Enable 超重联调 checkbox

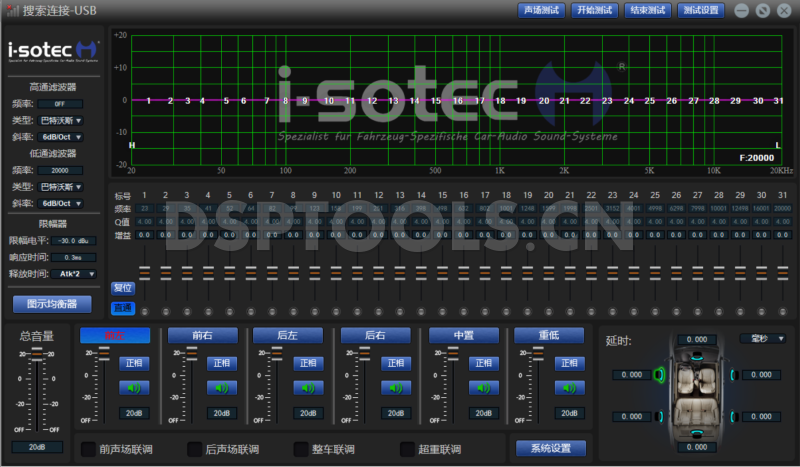(407, 449)
